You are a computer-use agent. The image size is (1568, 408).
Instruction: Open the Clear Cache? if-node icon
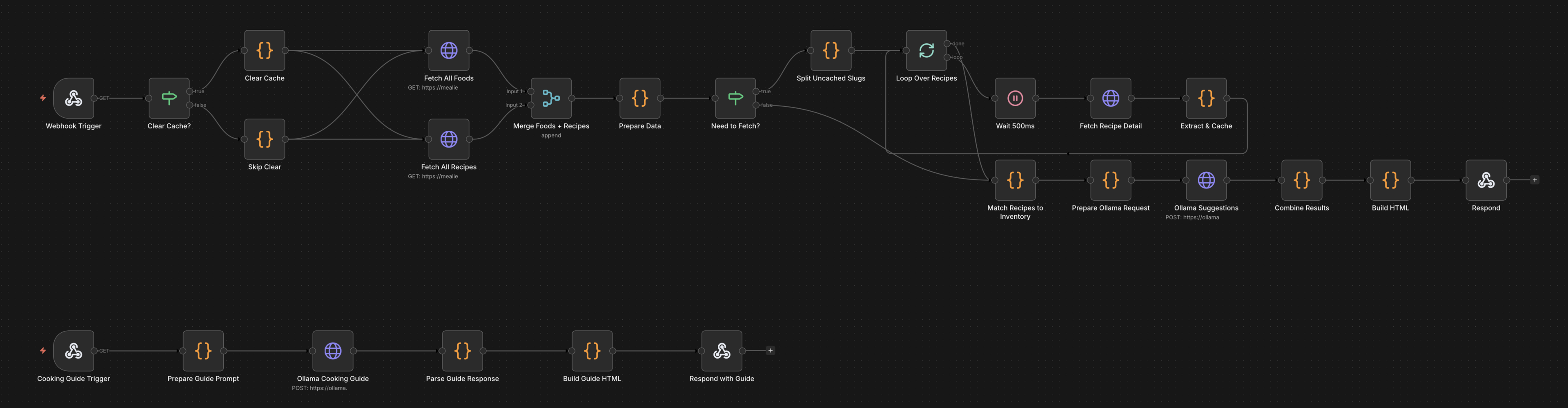coord(169,98)
